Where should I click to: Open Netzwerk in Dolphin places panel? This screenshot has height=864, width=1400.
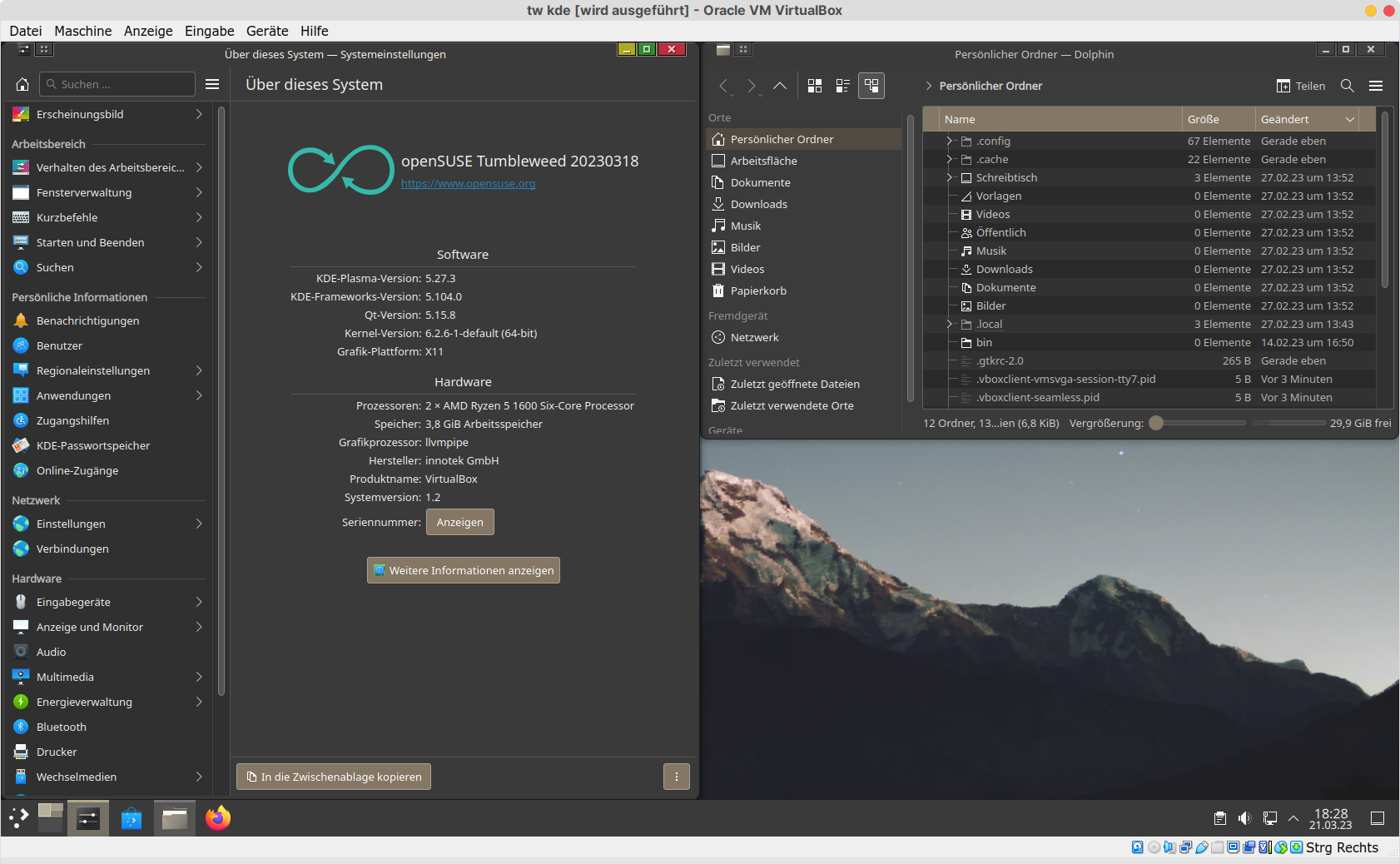(803, 337)
